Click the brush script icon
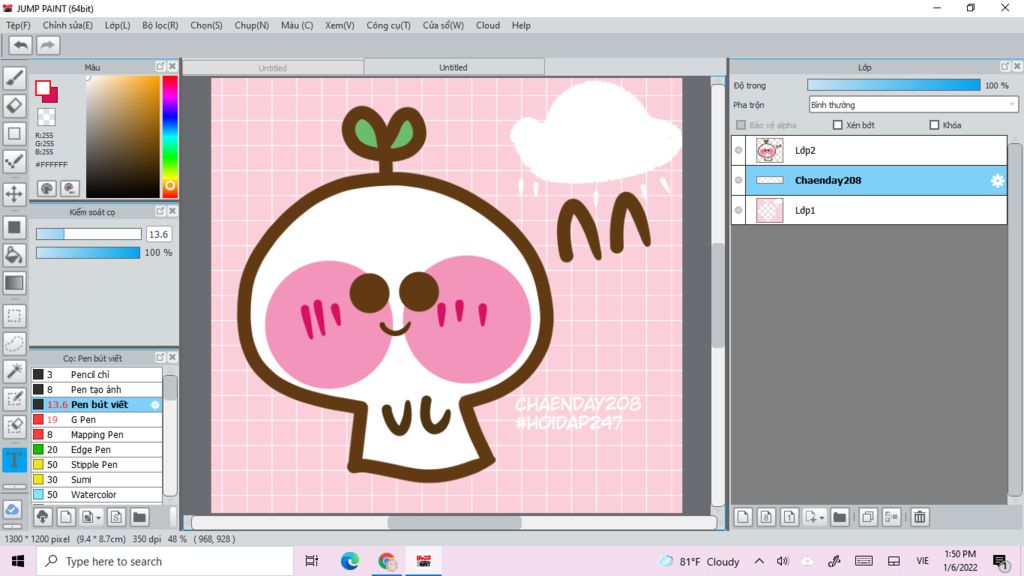Viewport: 1024px width, 576px height. [x=116, y=517]
